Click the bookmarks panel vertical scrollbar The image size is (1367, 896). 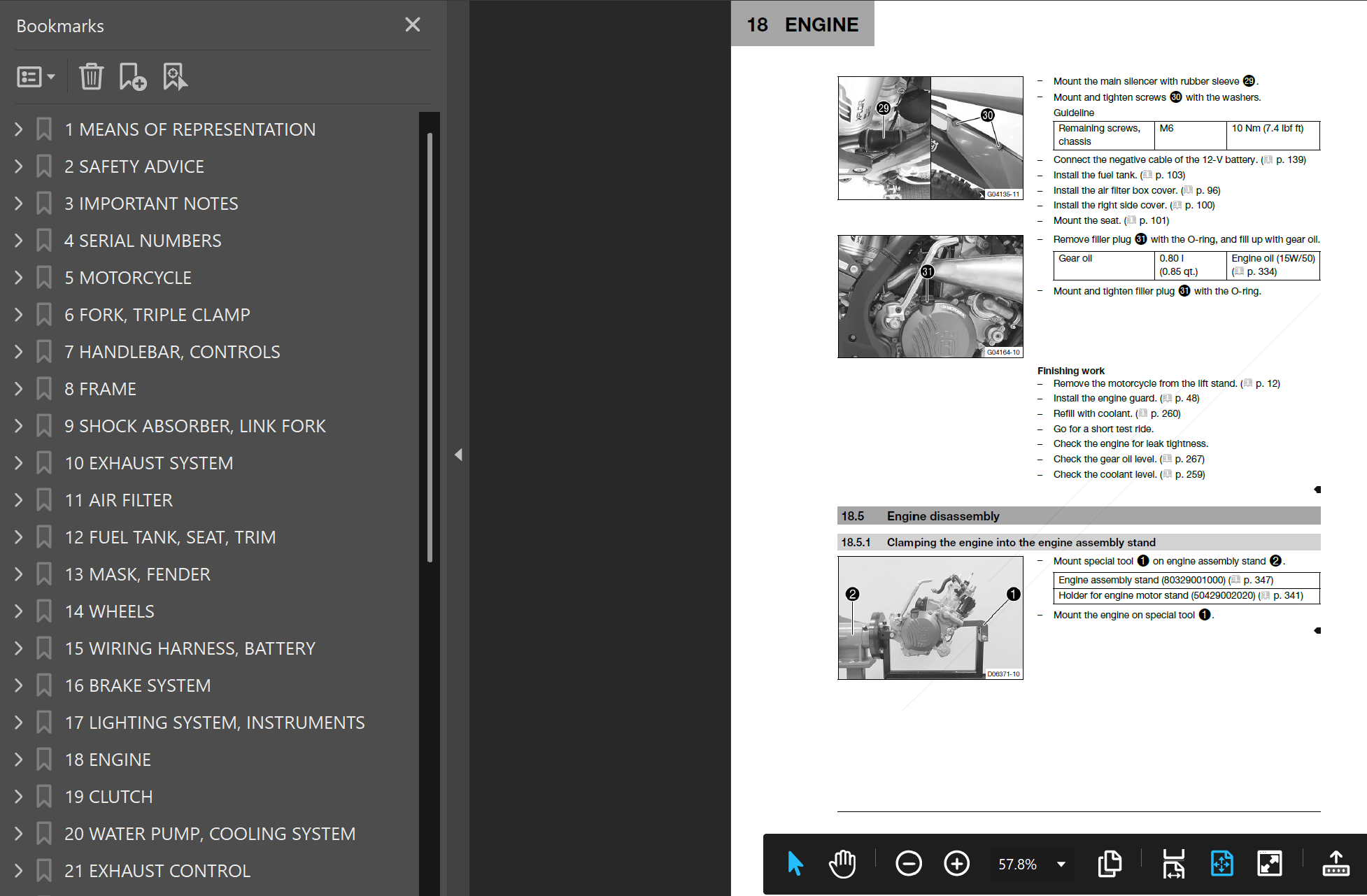tap(430, 348)
